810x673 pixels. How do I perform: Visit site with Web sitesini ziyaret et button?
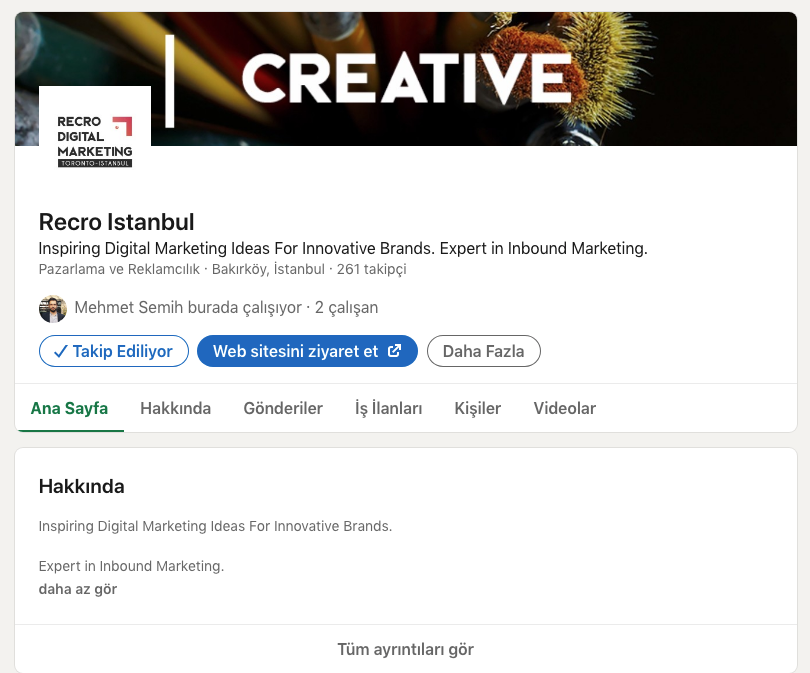pos(307,351)
